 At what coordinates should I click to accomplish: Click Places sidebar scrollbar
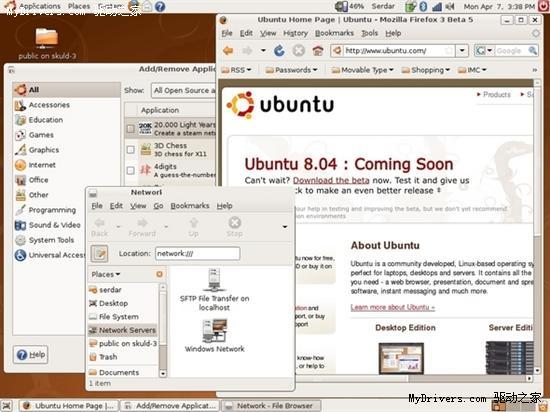point(163,330)
